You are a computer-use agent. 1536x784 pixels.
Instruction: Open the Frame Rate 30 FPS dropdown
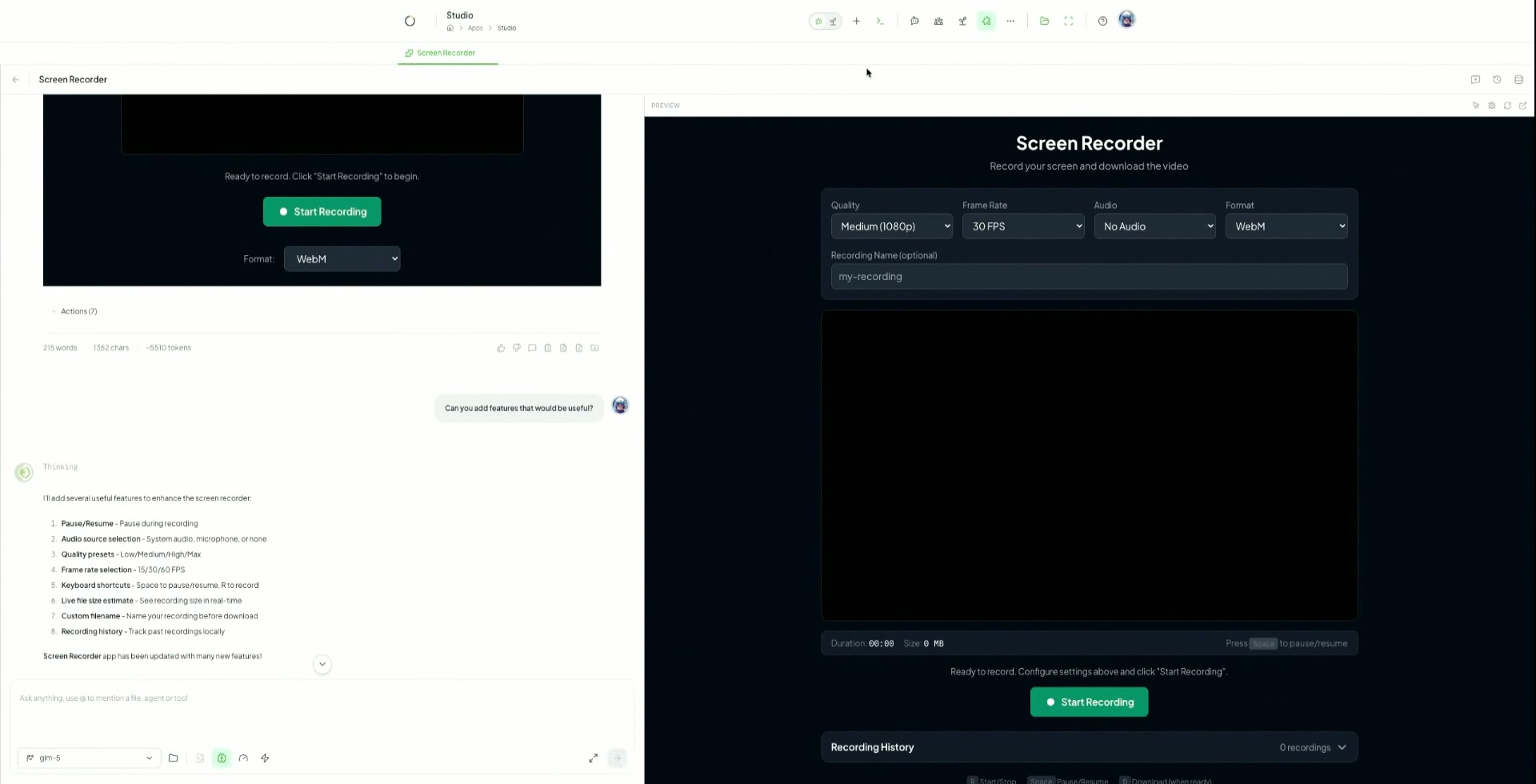point(1022,226)
